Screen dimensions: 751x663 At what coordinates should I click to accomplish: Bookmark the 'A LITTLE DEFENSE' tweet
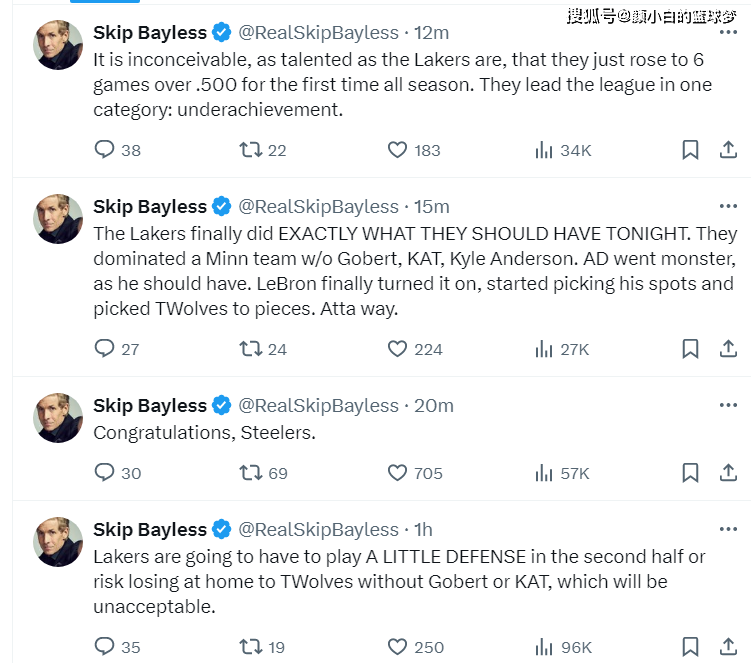pos(690,647)
